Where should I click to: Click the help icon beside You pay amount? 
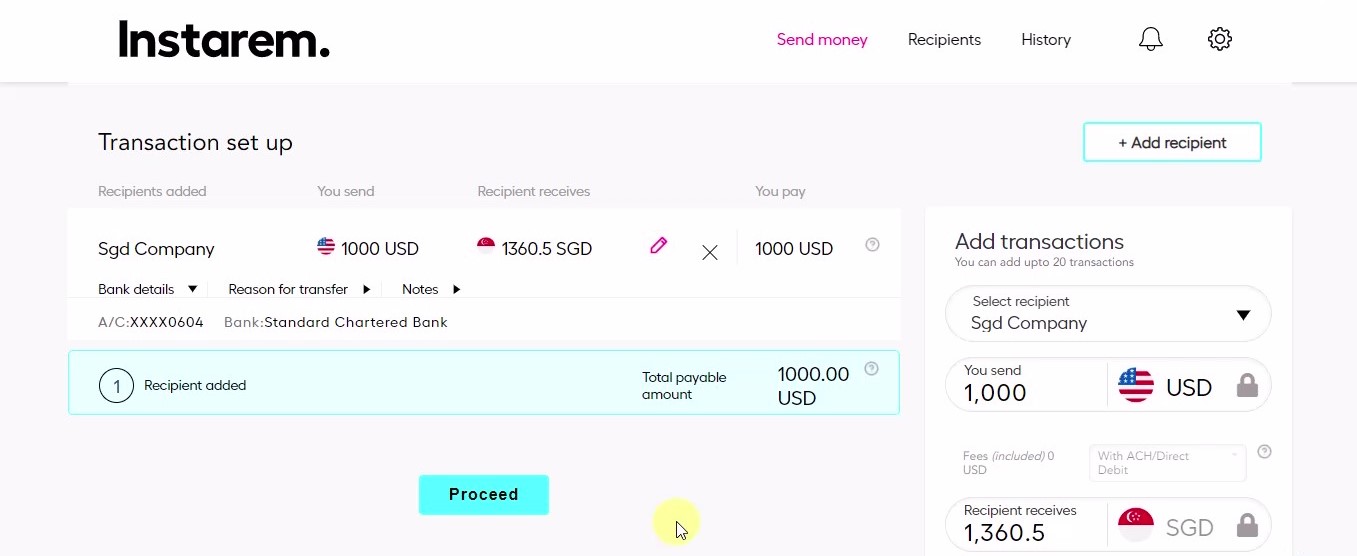pos(872,245)
